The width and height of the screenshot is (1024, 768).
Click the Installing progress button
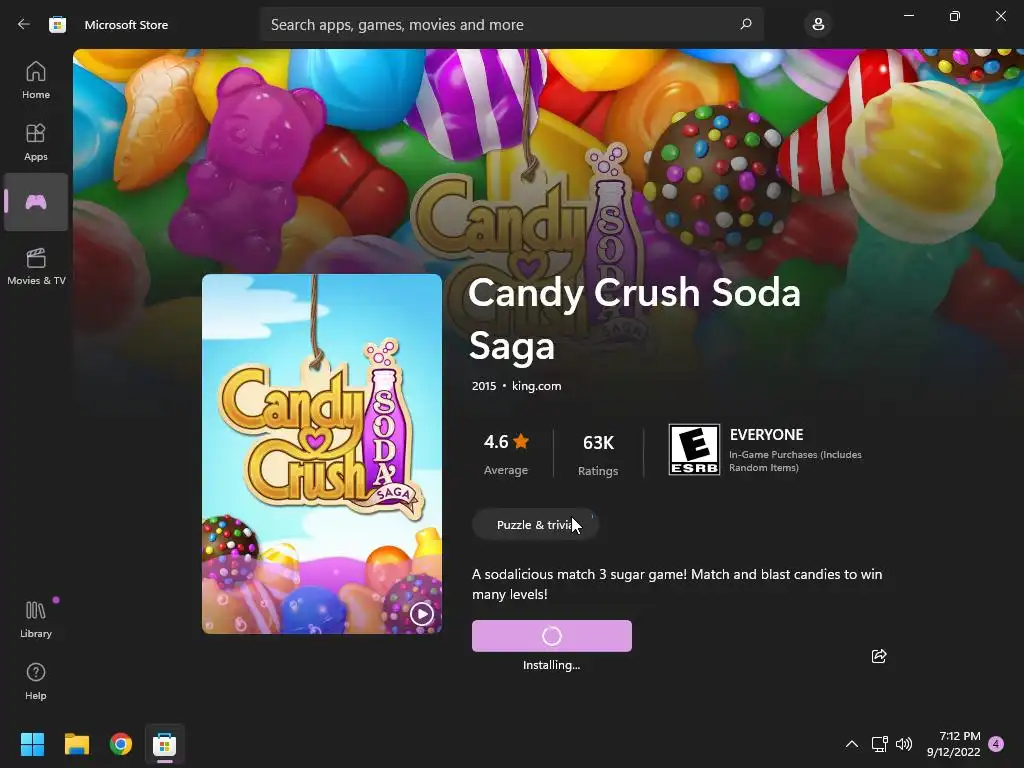552,635
